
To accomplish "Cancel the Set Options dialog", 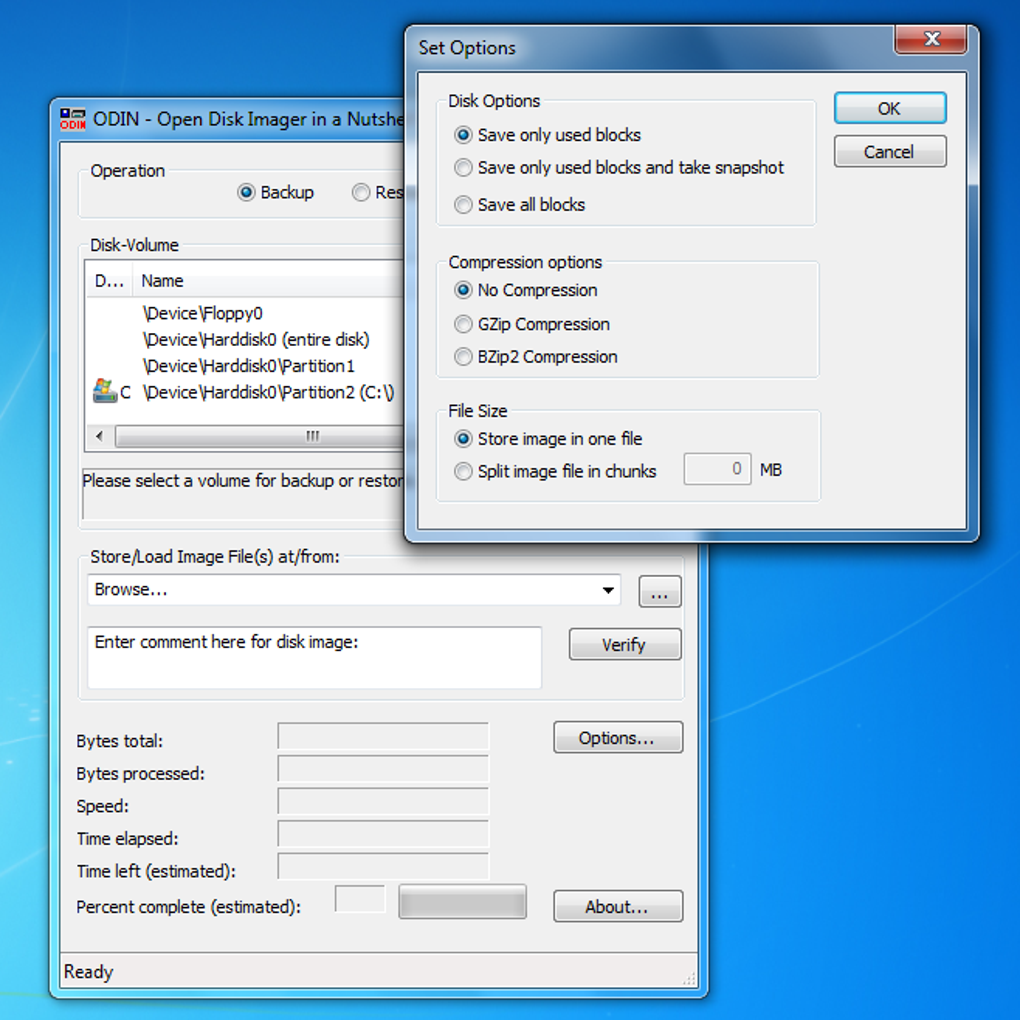I will 889,152.
